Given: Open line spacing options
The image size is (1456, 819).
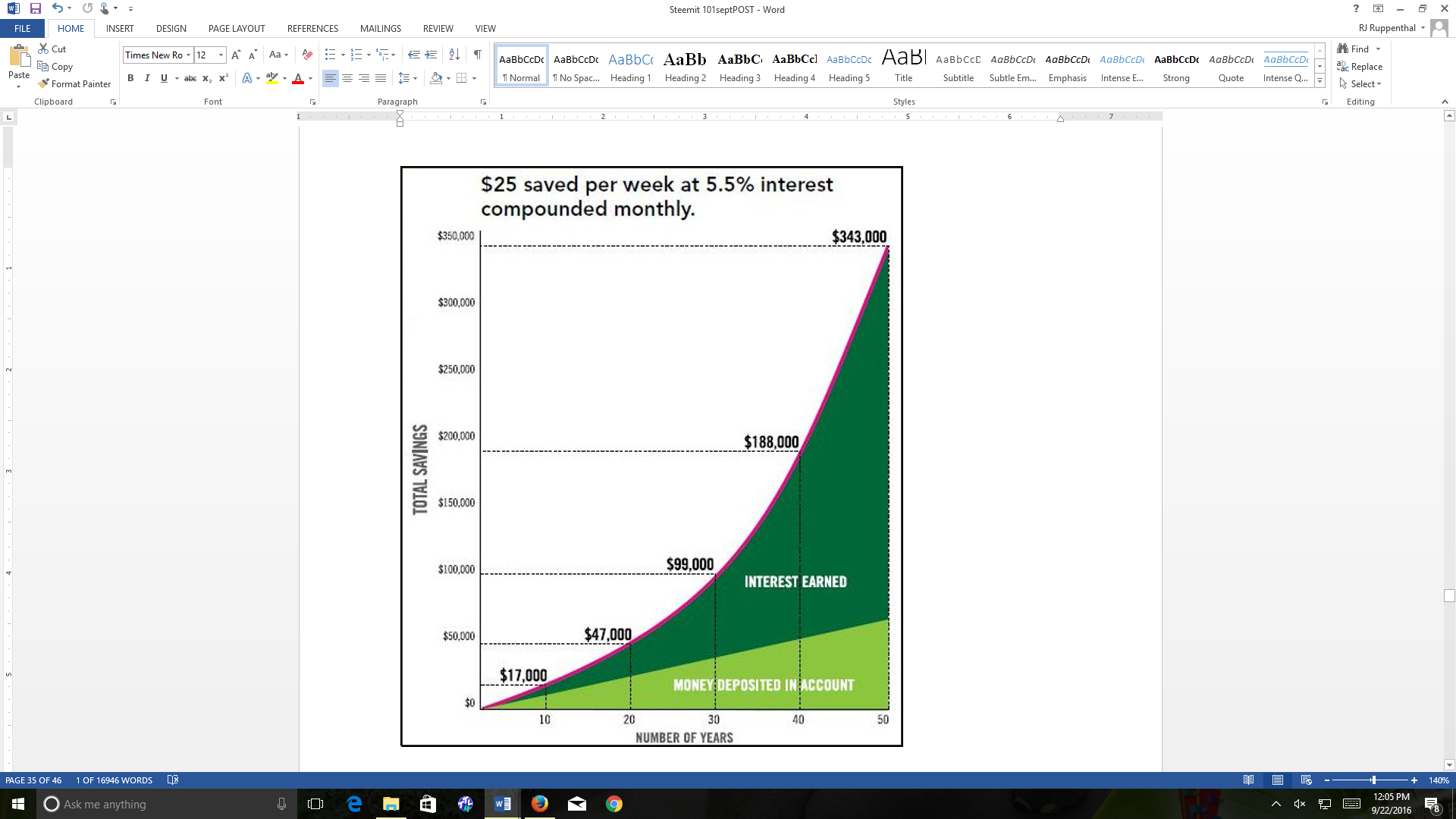Looking at the screenshot, I should click(x=408, y=78).
